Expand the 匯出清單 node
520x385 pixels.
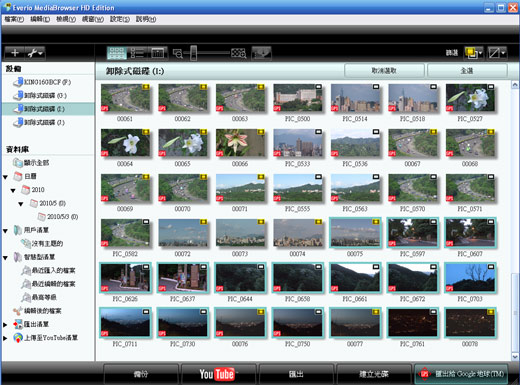[5, 324]
